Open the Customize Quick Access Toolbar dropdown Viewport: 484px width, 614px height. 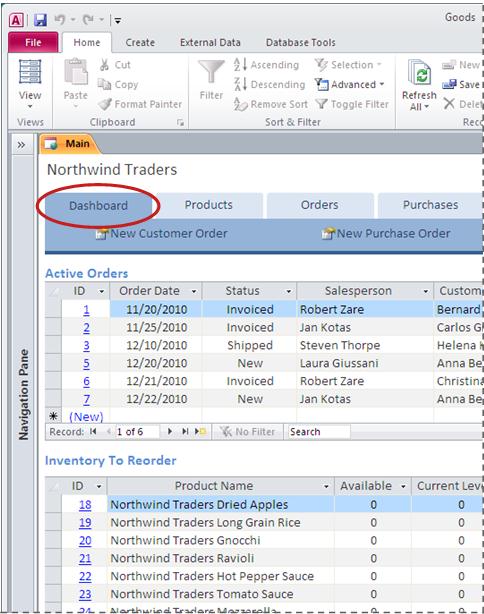tap(117, 20)
